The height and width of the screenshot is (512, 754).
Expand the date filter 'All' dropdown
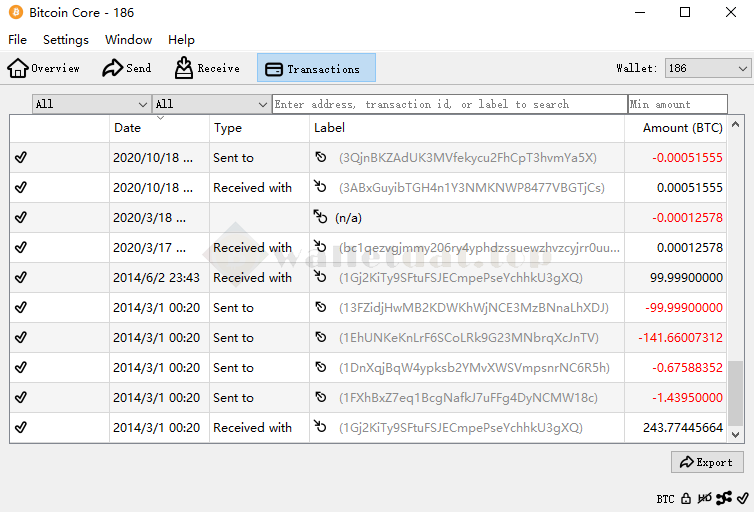tap(91, 104)
